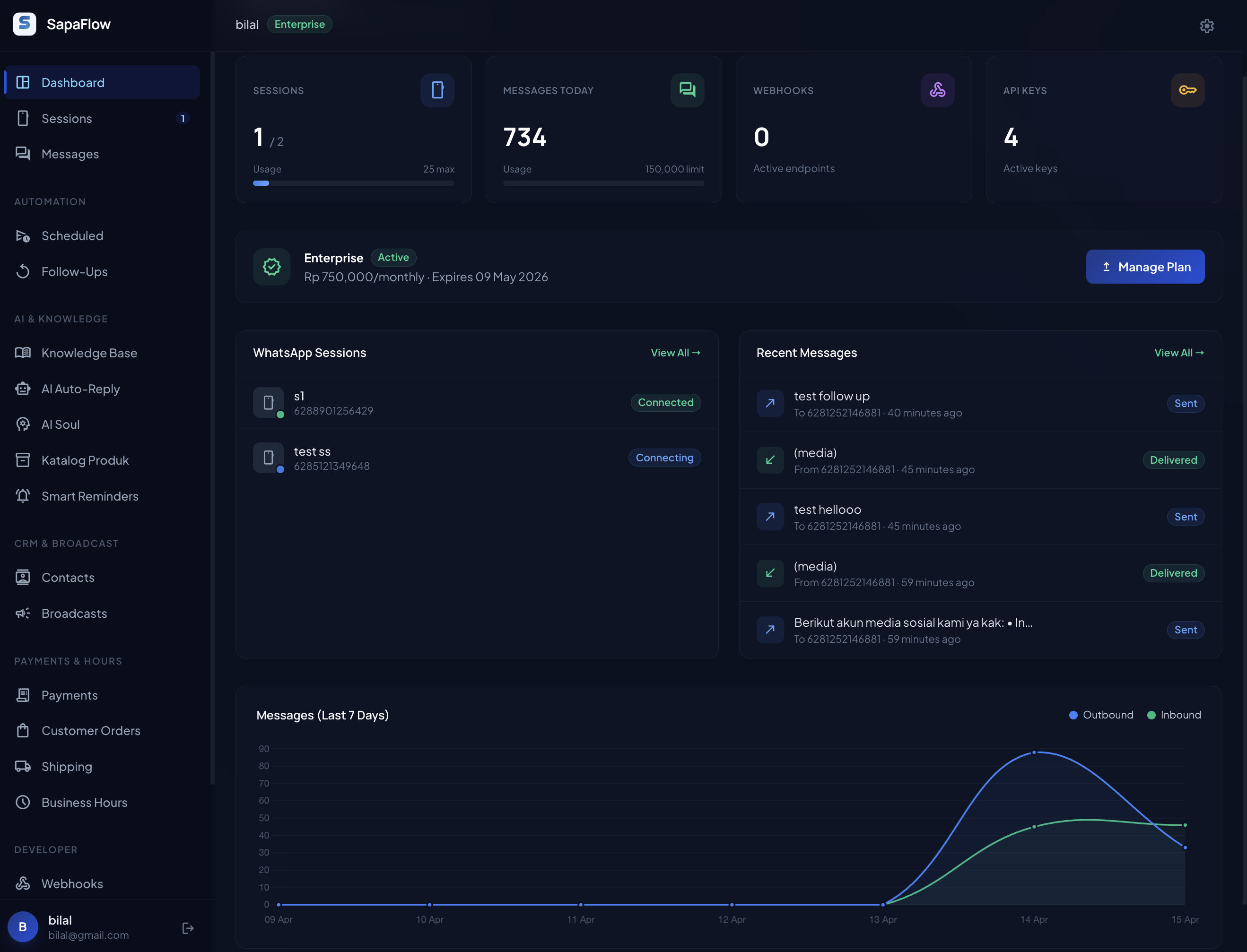Click the verified badge icon beside Enterprise plan
Screen dimensions: 1247x952
271,267
